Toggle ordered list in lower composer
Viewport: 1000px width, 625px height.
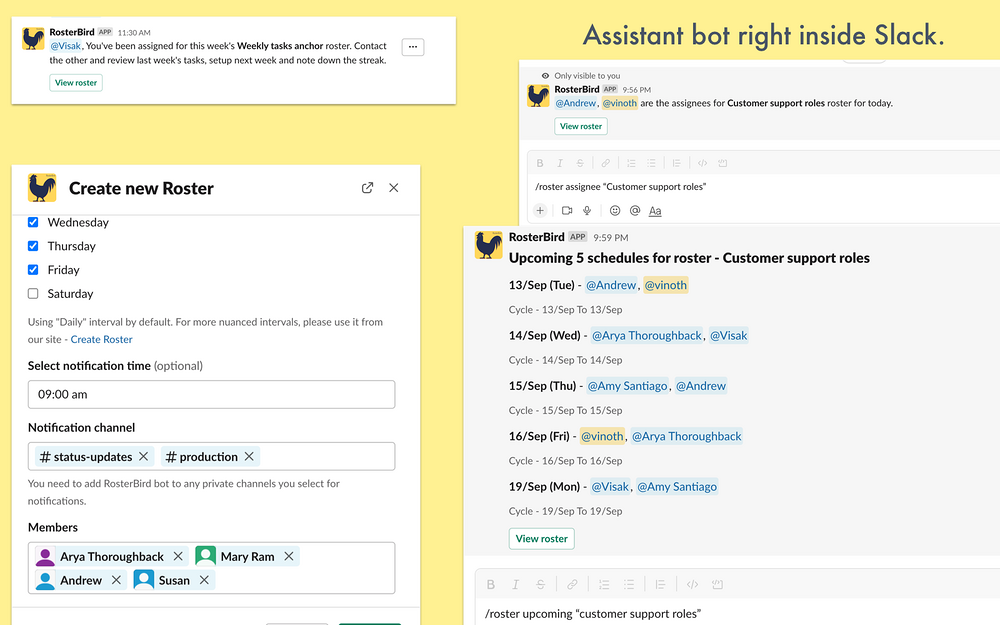pyautogui.click(x=604, y=584)
